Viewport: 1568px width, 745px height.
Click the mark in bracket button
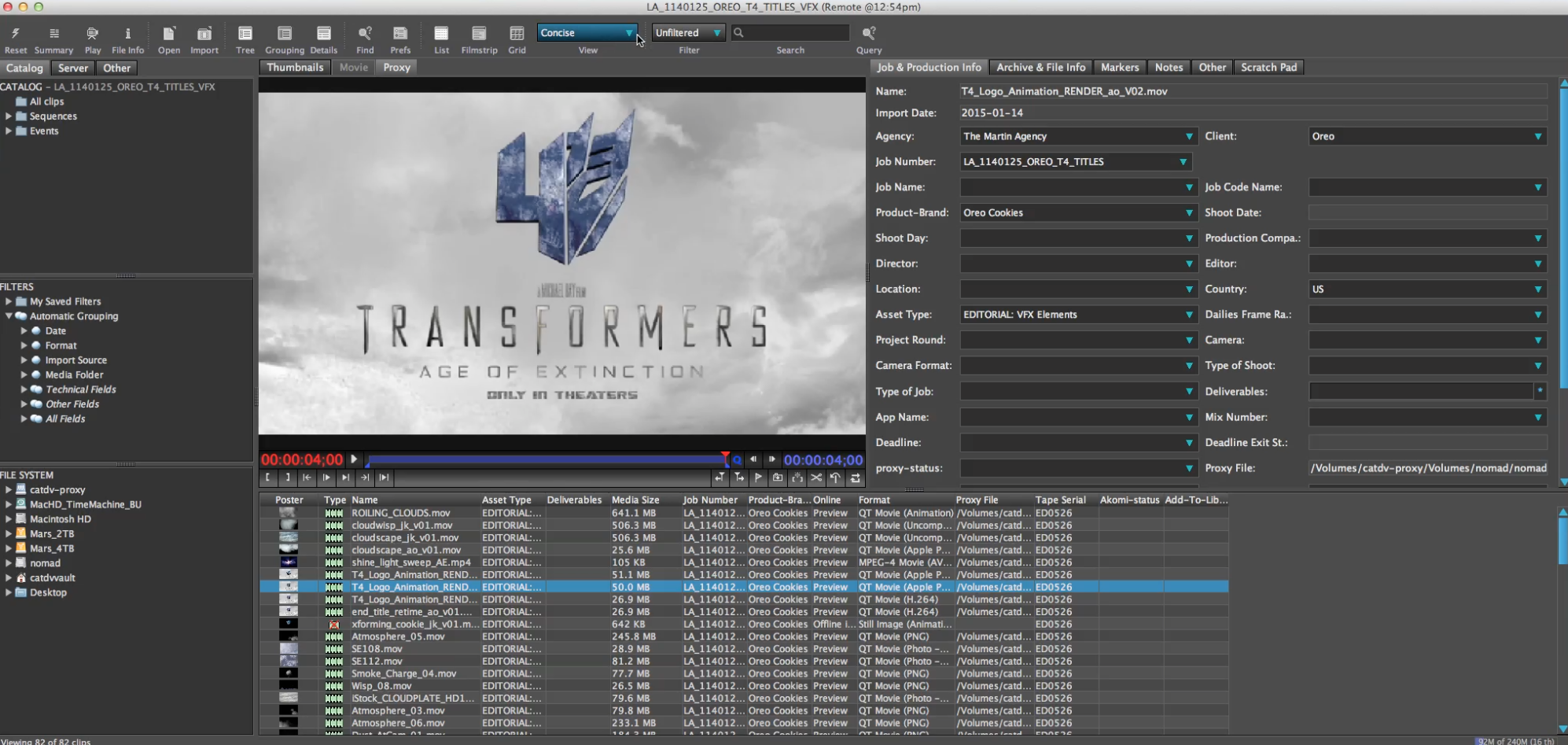(268, 478)
